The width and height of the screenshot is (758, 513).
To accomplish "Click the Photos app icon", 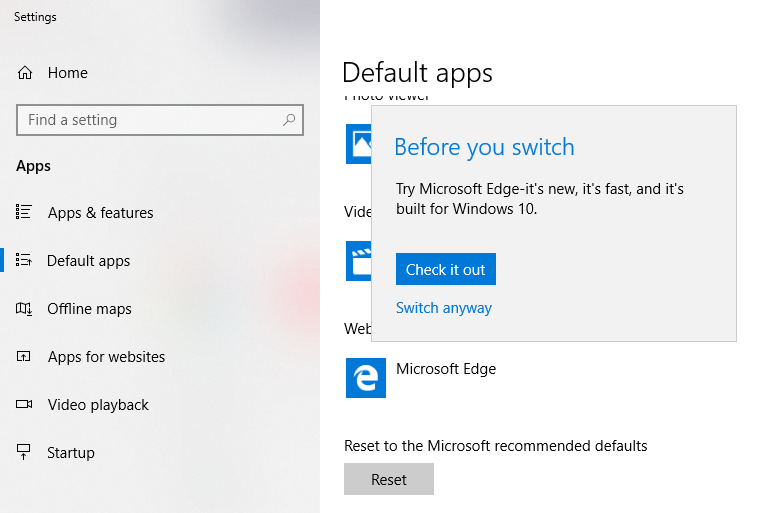I will [358, 144].
